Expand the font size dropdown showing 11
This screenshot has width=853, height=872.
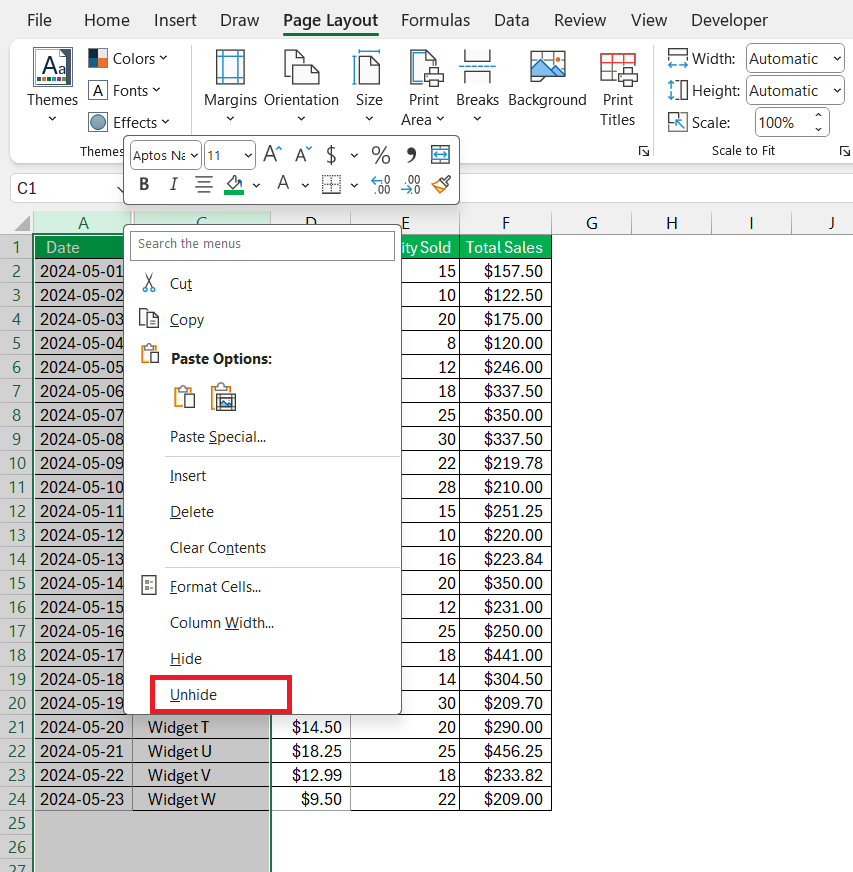[x=246, y=155]
